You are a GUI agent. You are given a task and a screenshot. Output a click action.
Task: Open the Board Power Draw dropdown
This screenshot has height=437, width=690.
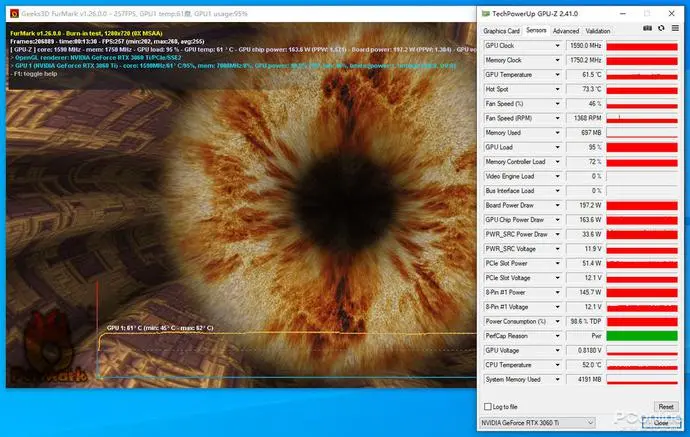click(x=557, y=206)
